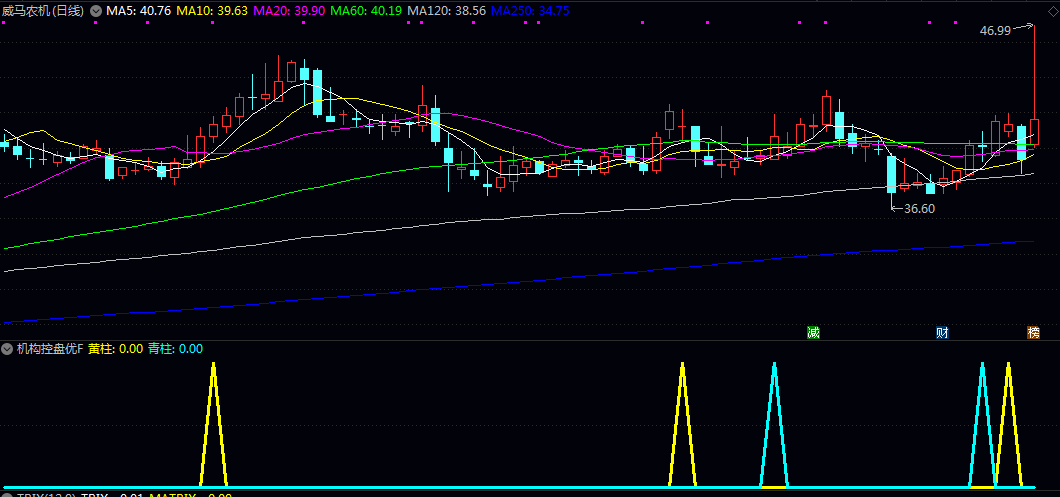
Task: Select the 机构控盘优F indicator name
Action: coord(49,349)
